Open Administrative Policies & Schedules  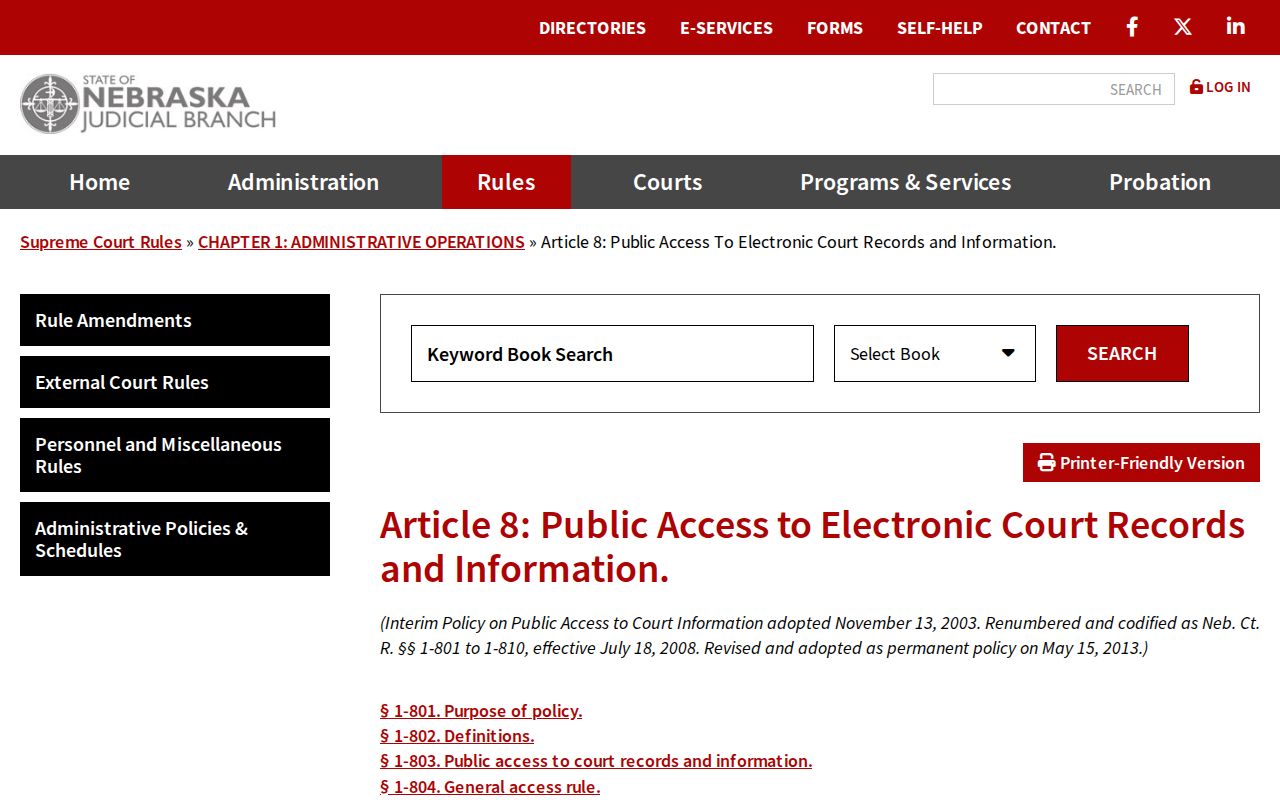(175, 539)
